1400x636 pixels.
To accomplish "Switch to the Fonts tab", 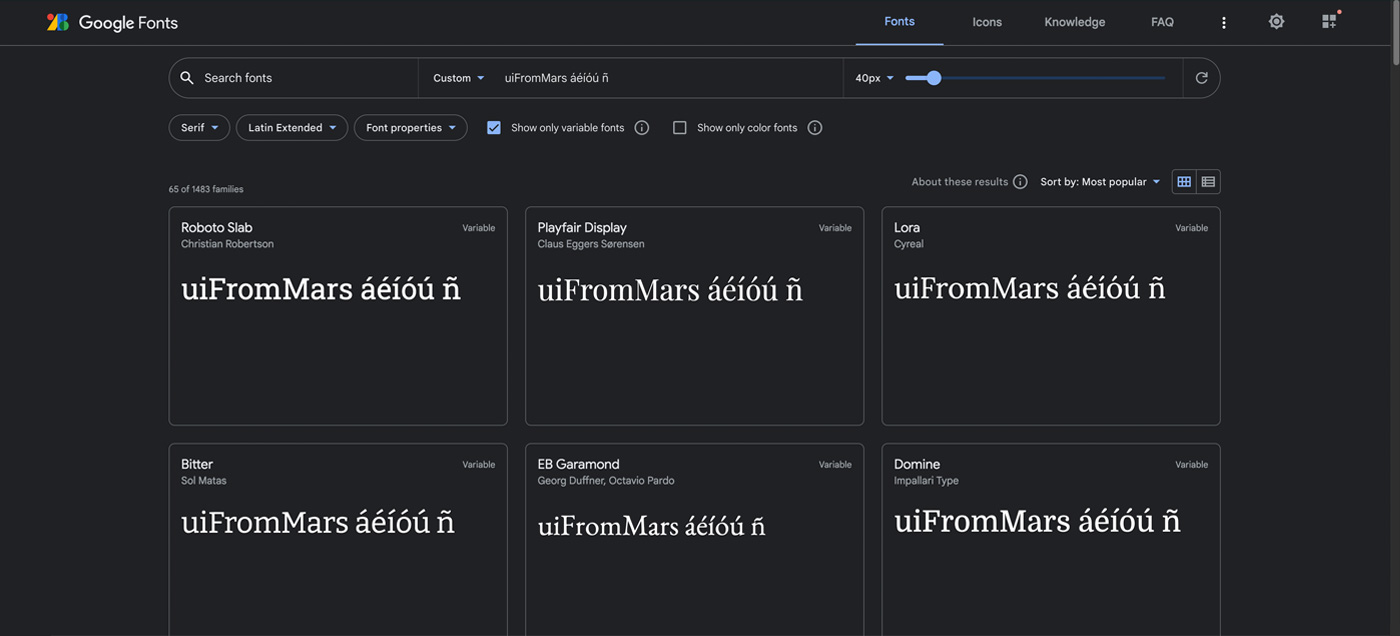I will [x=899, y=22].
